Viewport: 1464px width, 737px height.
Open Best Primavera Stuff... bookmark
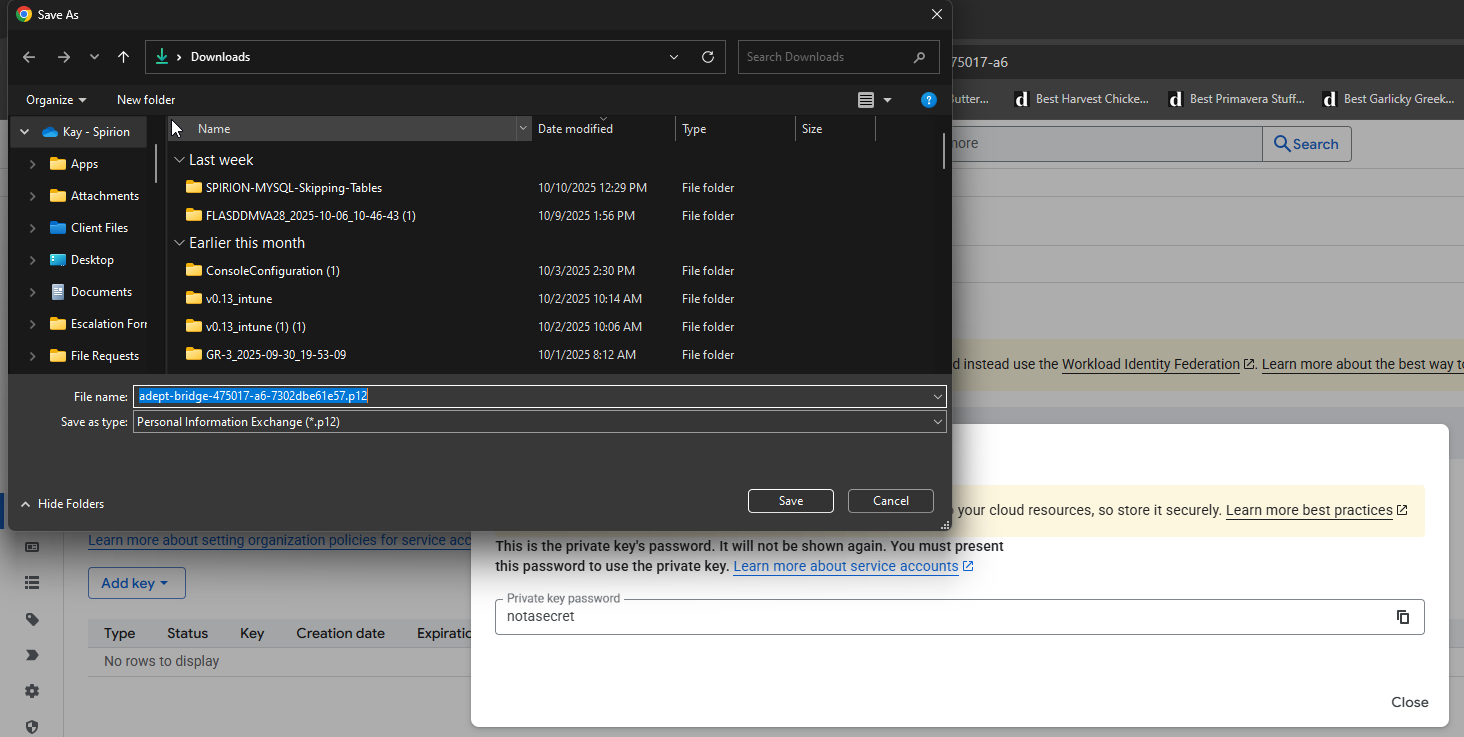(x=1236, y=99)
